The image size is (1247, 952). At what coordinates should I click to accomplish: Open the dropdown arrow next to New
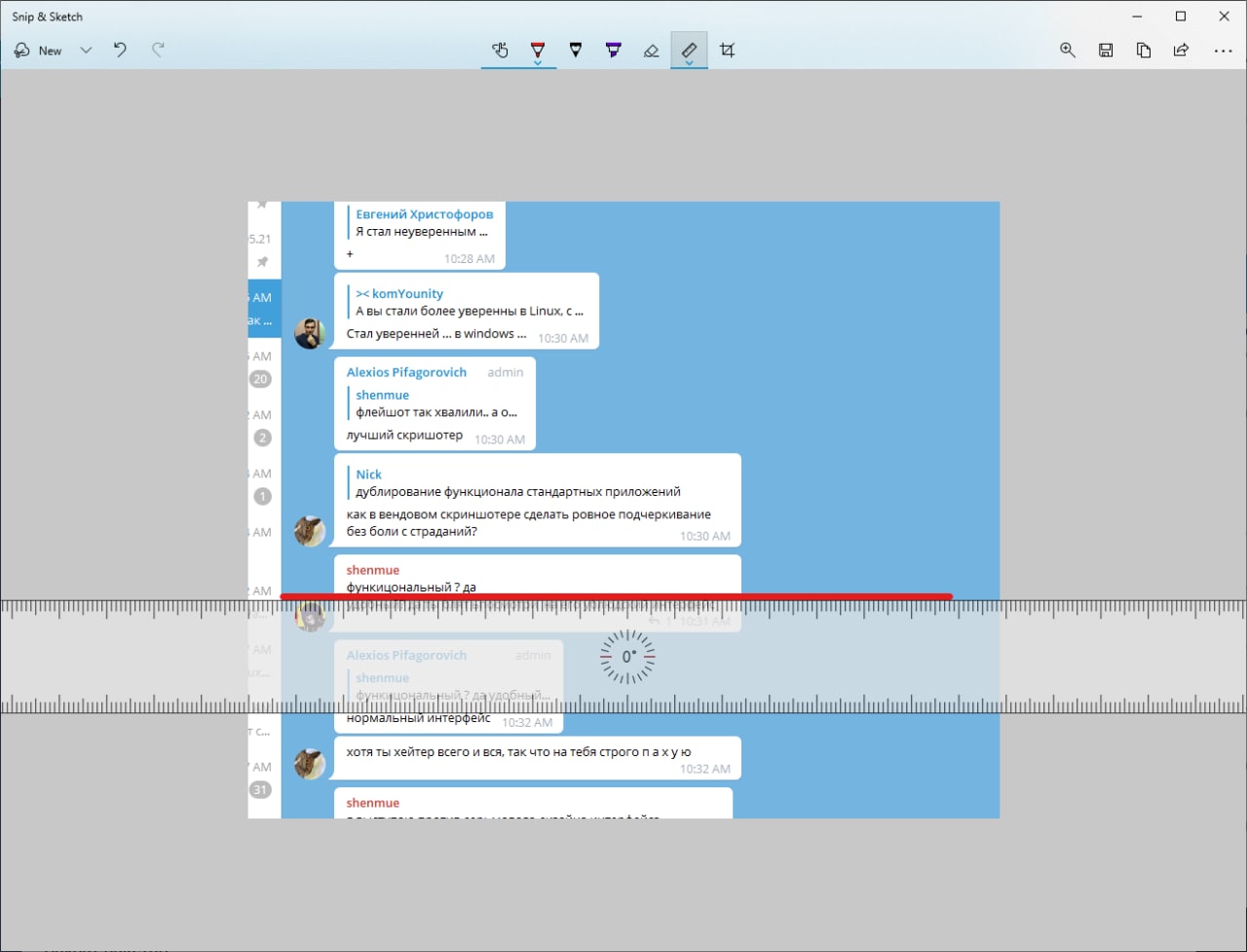86,51
